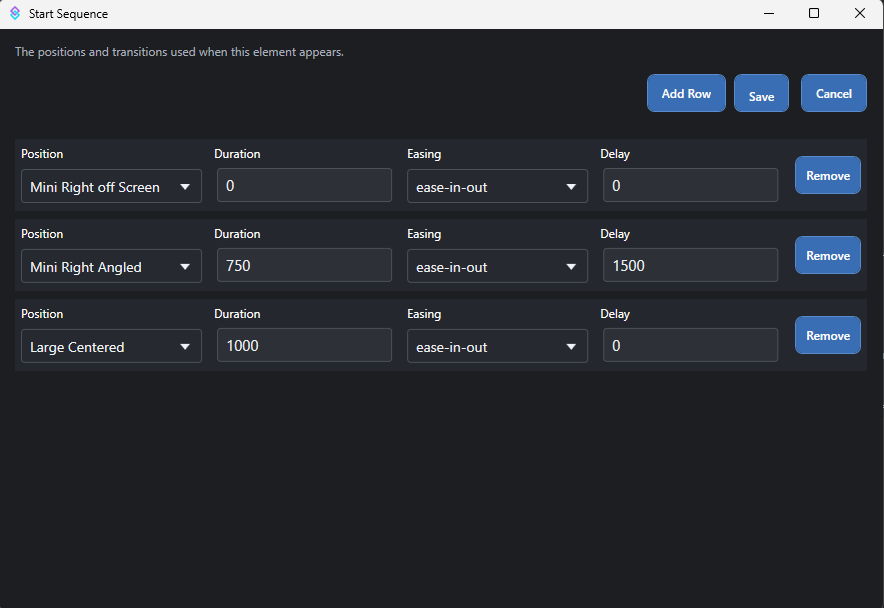Focus the Delay field showing 1500
The height and width of the screenshot is (608, 884).
[691, 265]
